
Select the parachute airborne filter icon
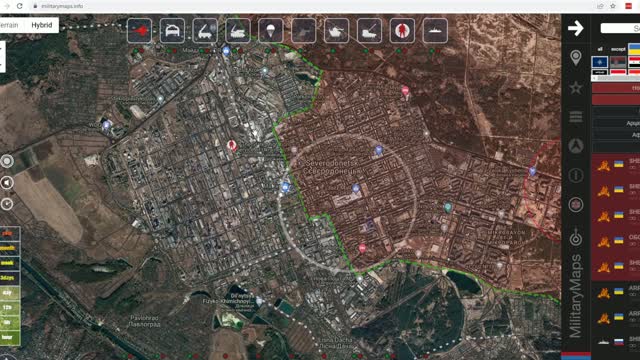pyautogui.click(x=271, y=31)
